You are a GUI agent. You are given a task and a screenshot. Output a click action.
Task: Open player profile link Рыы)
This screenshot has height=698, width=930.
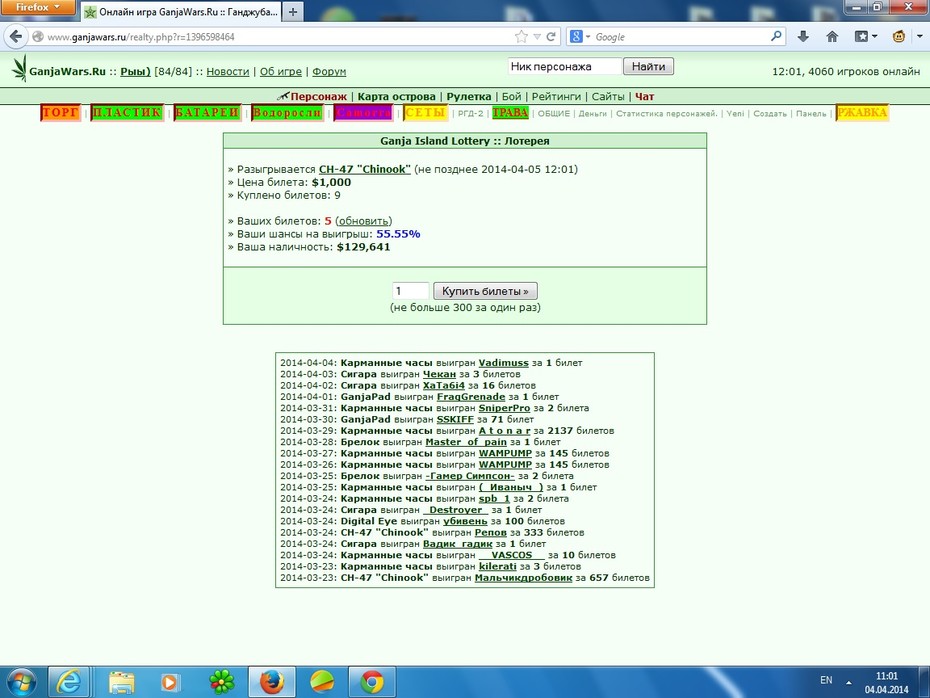pos(135,72)
